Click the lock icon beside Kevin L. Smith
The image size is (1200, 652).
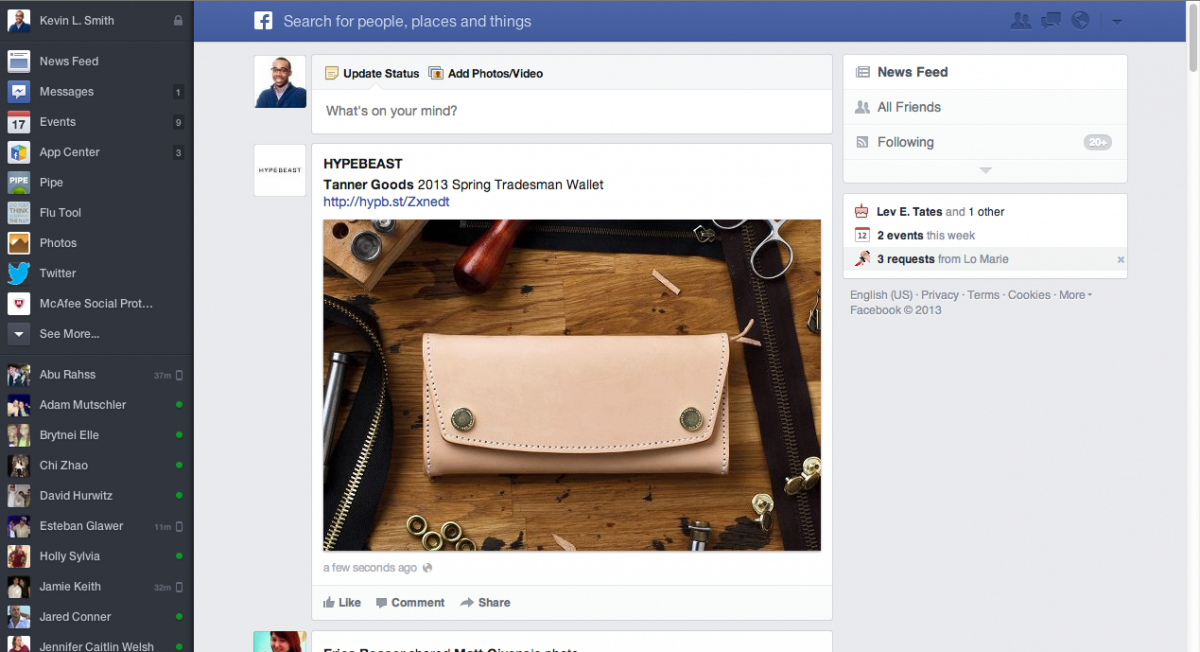click(178, 20)
